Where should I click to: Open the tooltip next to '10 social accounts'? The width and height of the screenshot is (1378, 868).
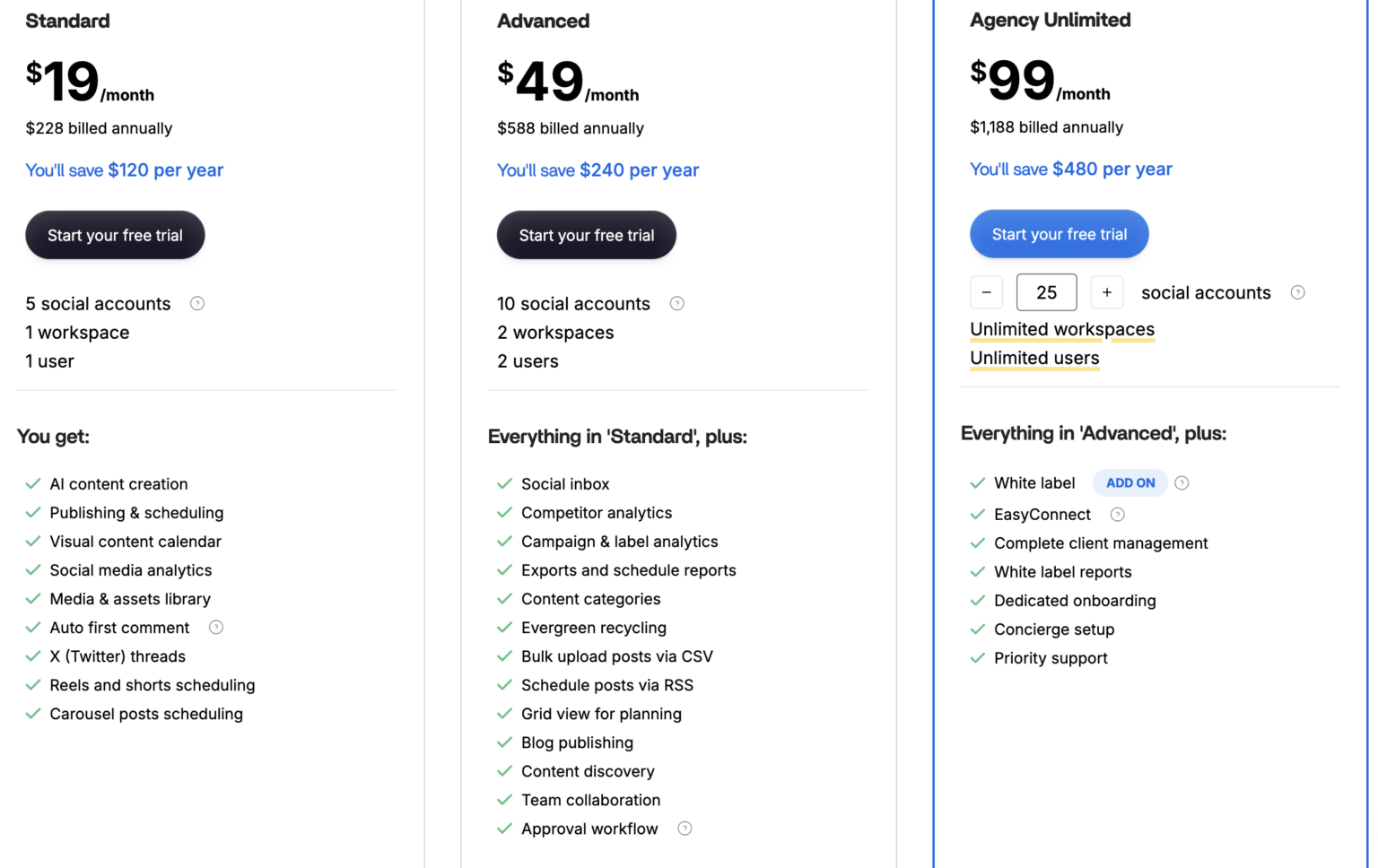tap(676, 303)
